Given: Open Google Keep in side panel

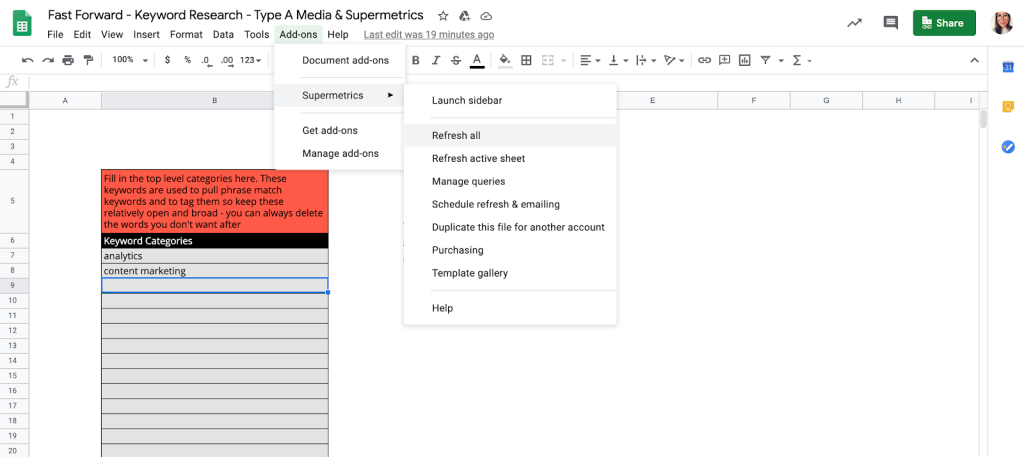Looking at the screenshot, I should tap(1008, 107).
